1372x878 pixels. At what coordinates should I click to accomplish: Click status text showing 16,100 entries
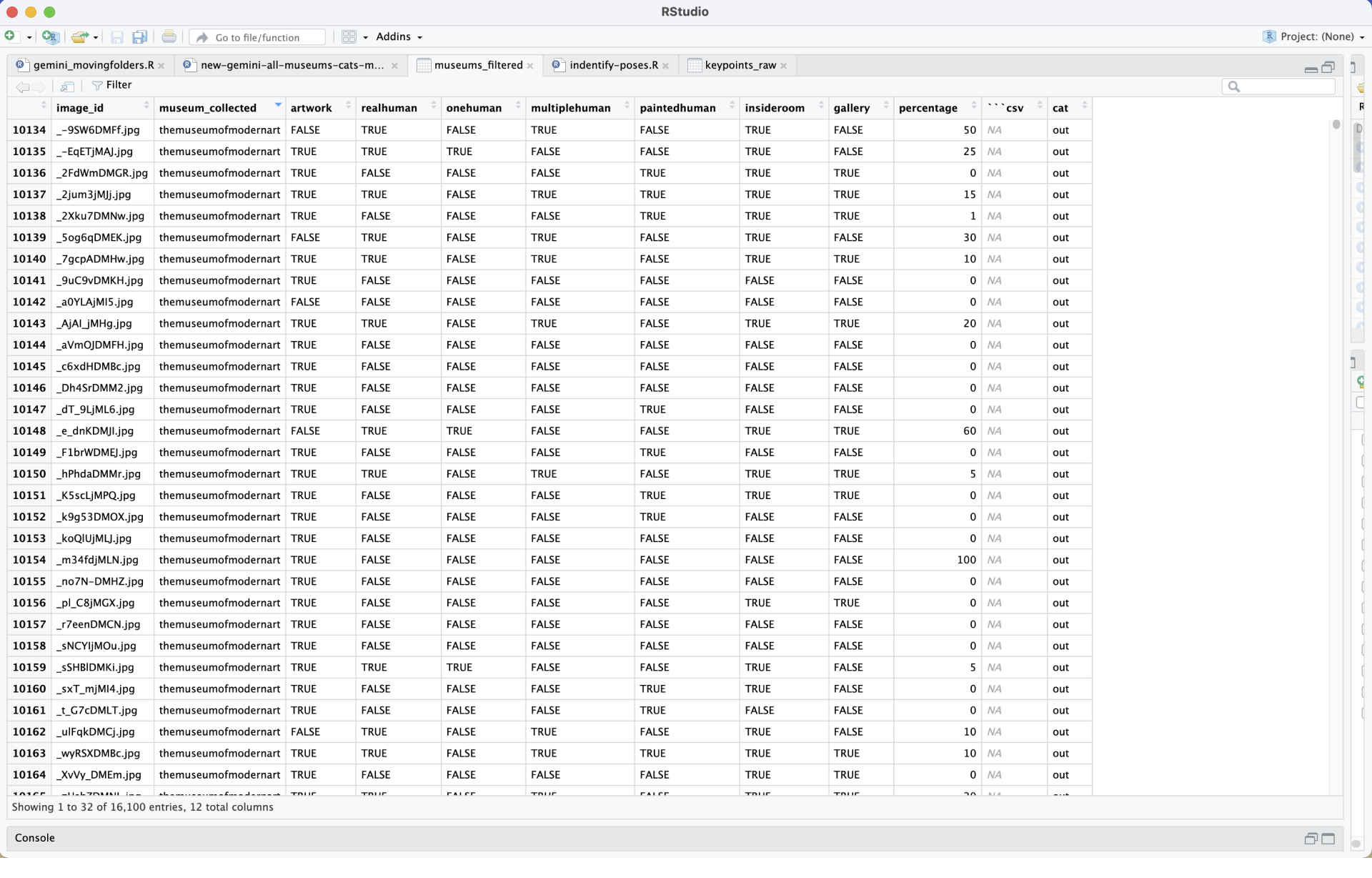point(142,807)
